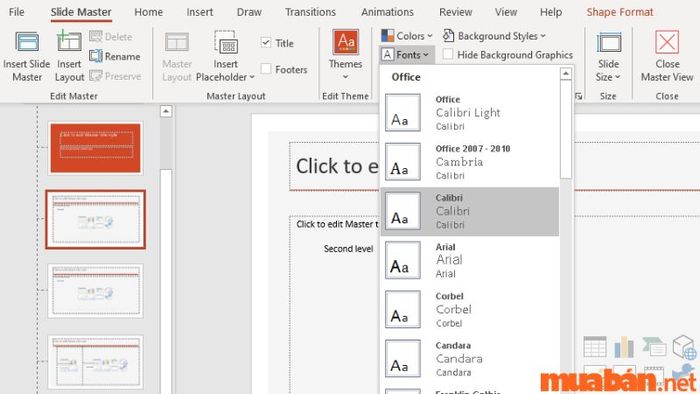This screenshot has width=700, height=394.
Task: Select the highlighted layout thumbnail
Action: coord(96,219)
